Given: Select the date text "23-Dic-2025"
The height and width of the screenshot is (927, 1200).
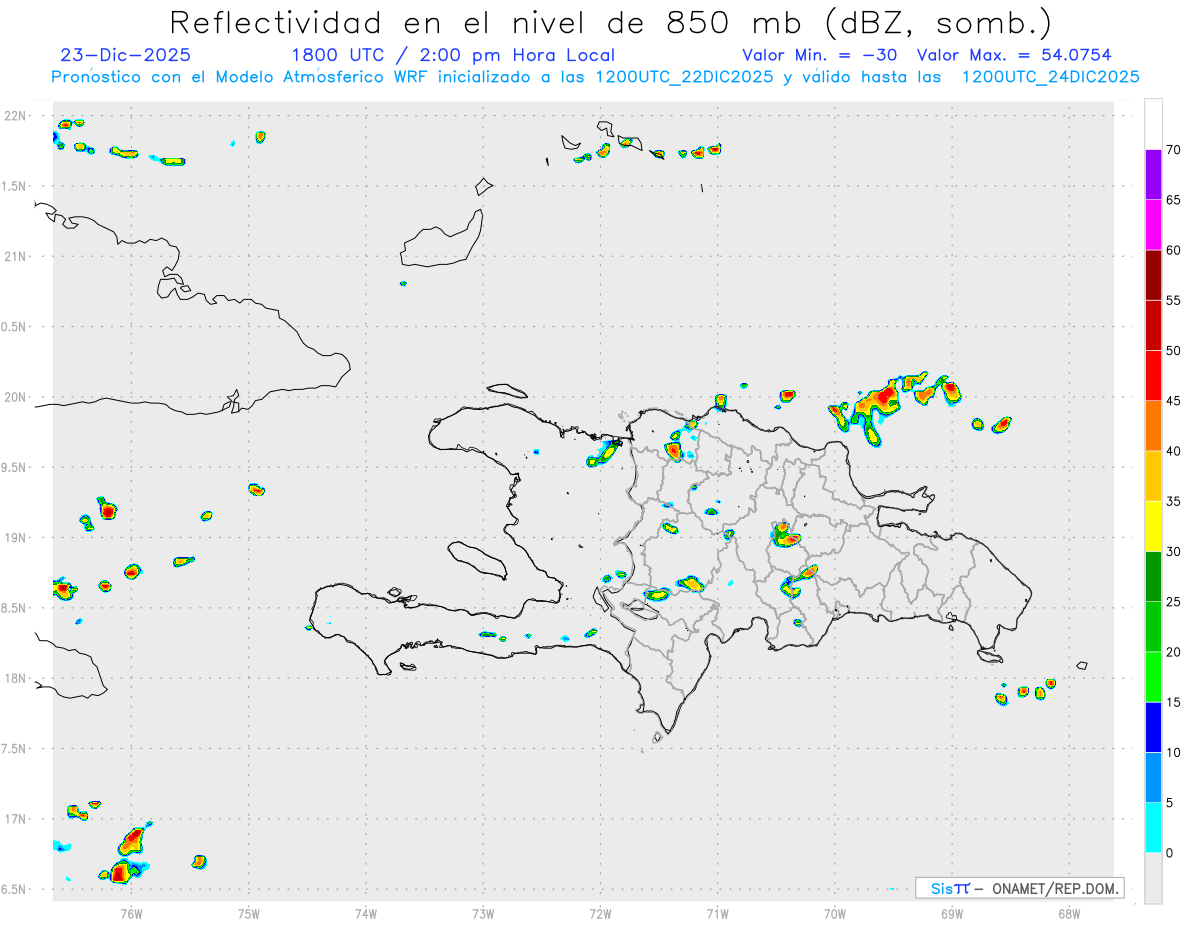Looking at the screenshot, I should (x=125, y=55).
